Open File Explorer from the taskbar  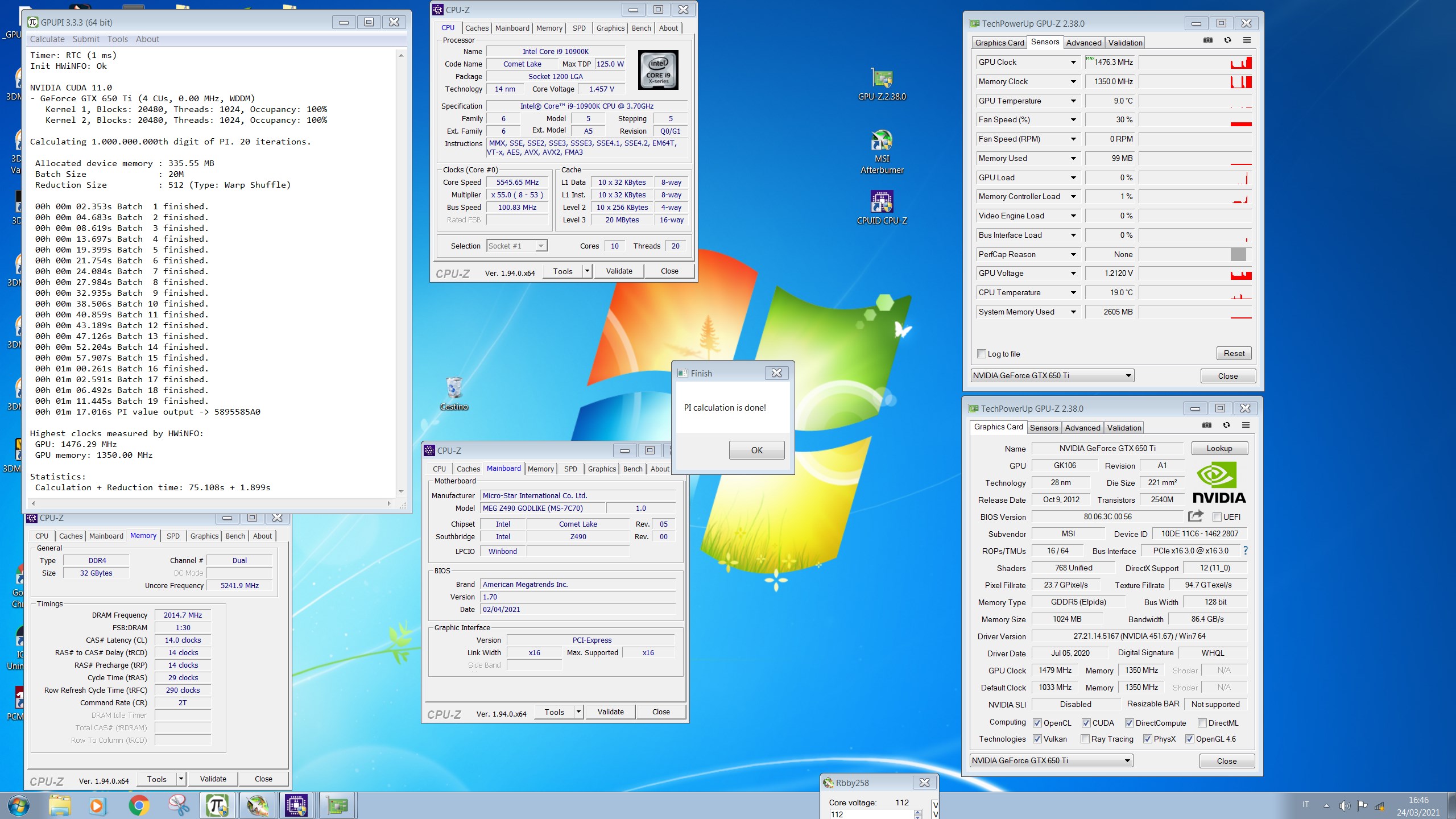coord(60,805)
